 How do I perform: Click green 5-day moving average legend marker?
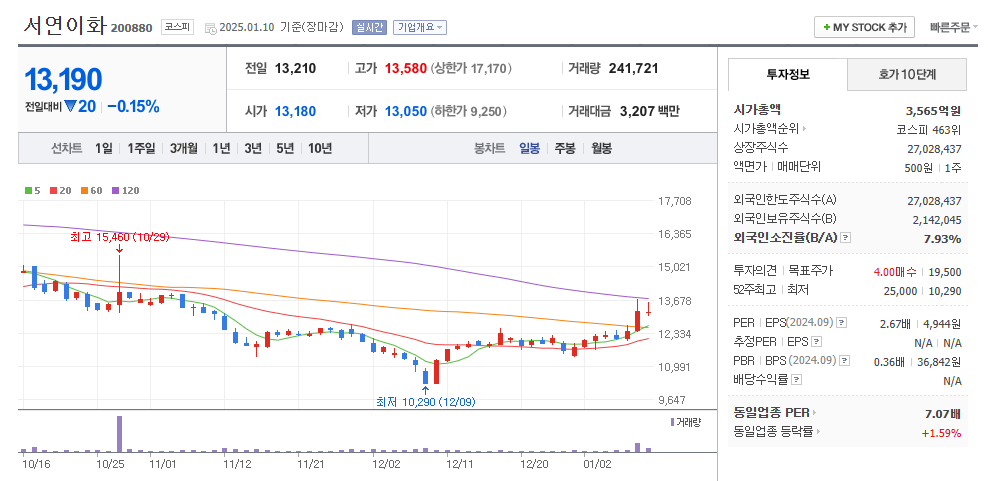tap(28, 190)
